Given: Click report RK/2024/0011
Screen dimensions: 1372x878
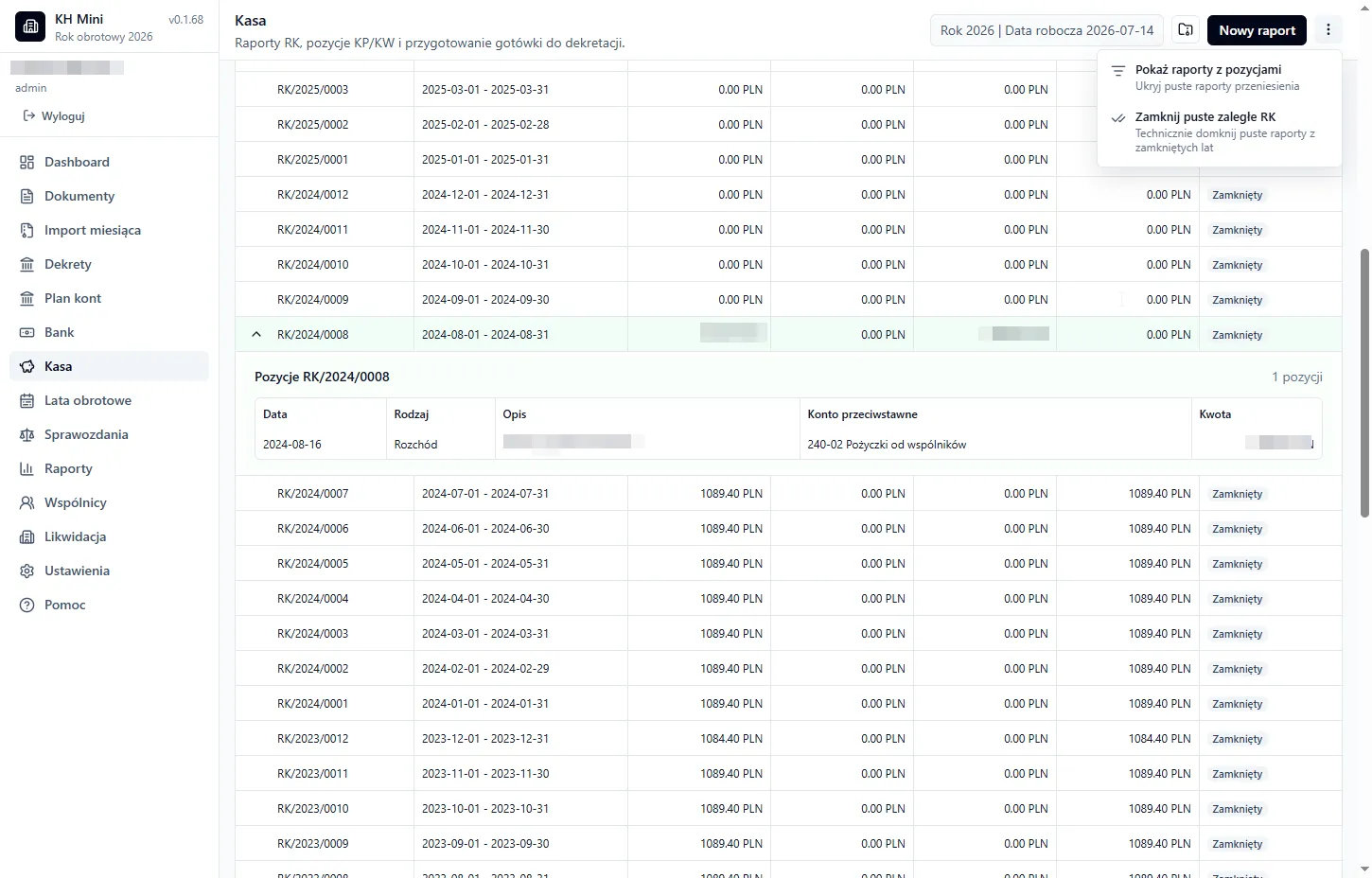Looking at the screenshot, I should click(312, 229).
